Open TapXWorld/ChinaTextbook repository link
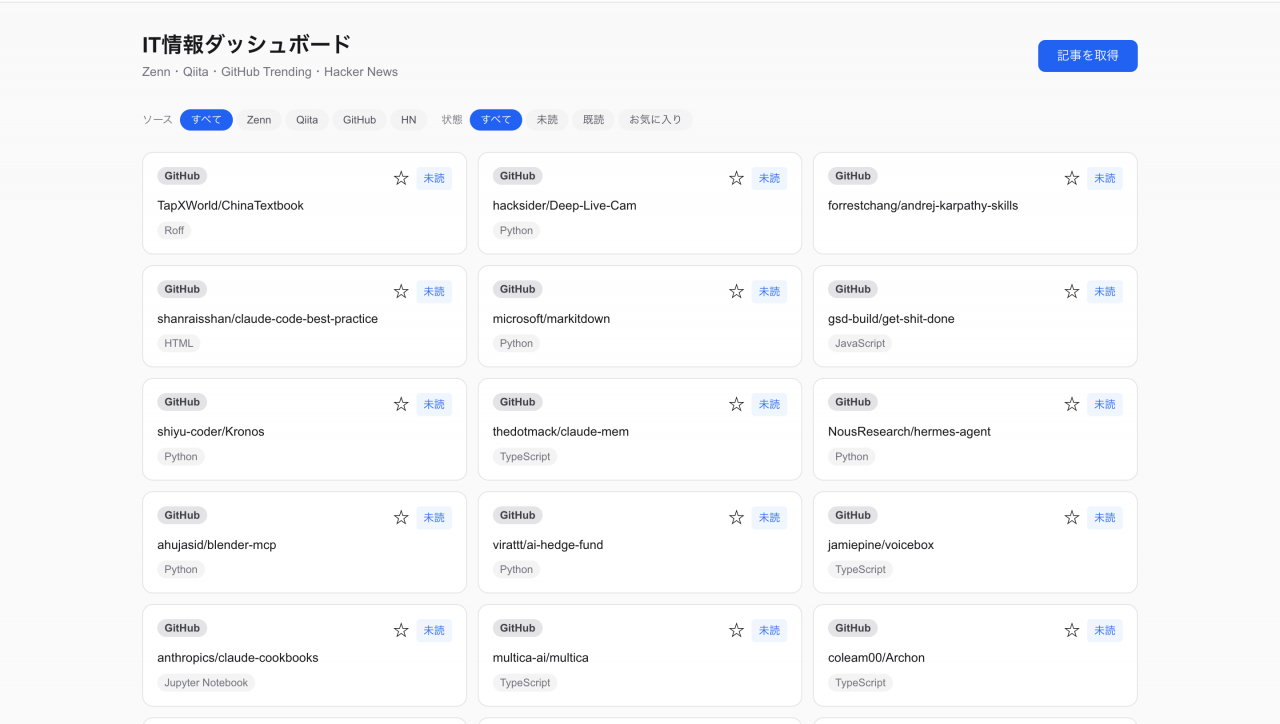The height and width of the screenshot is (724, 1280). pos(230,205)
